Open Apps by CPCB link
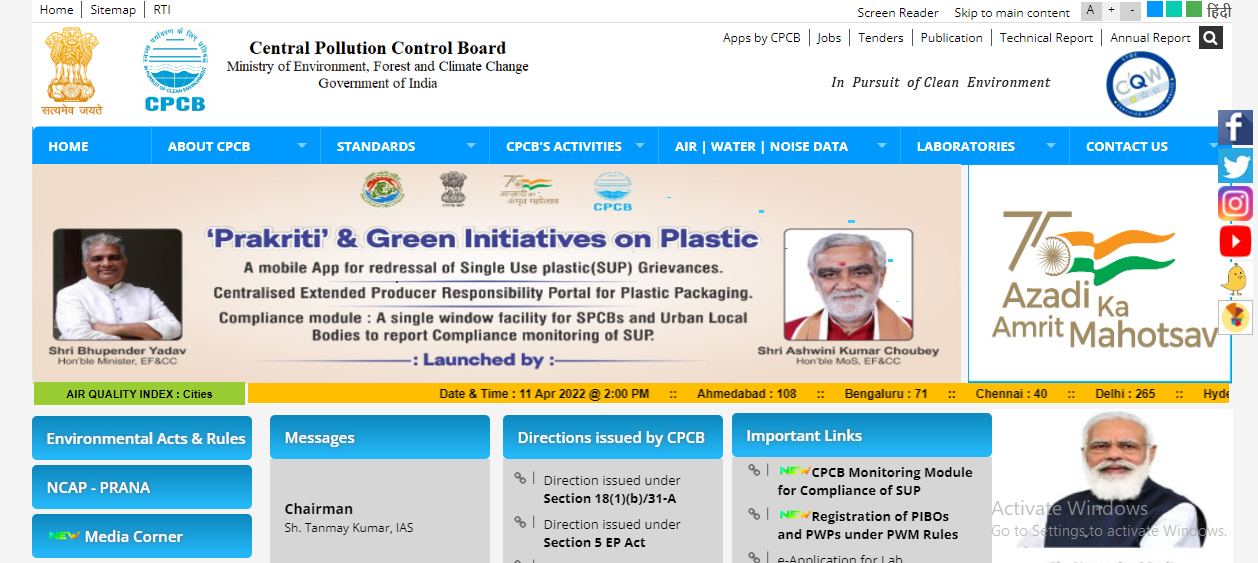Screen dimensions: 1258x563 762,38
